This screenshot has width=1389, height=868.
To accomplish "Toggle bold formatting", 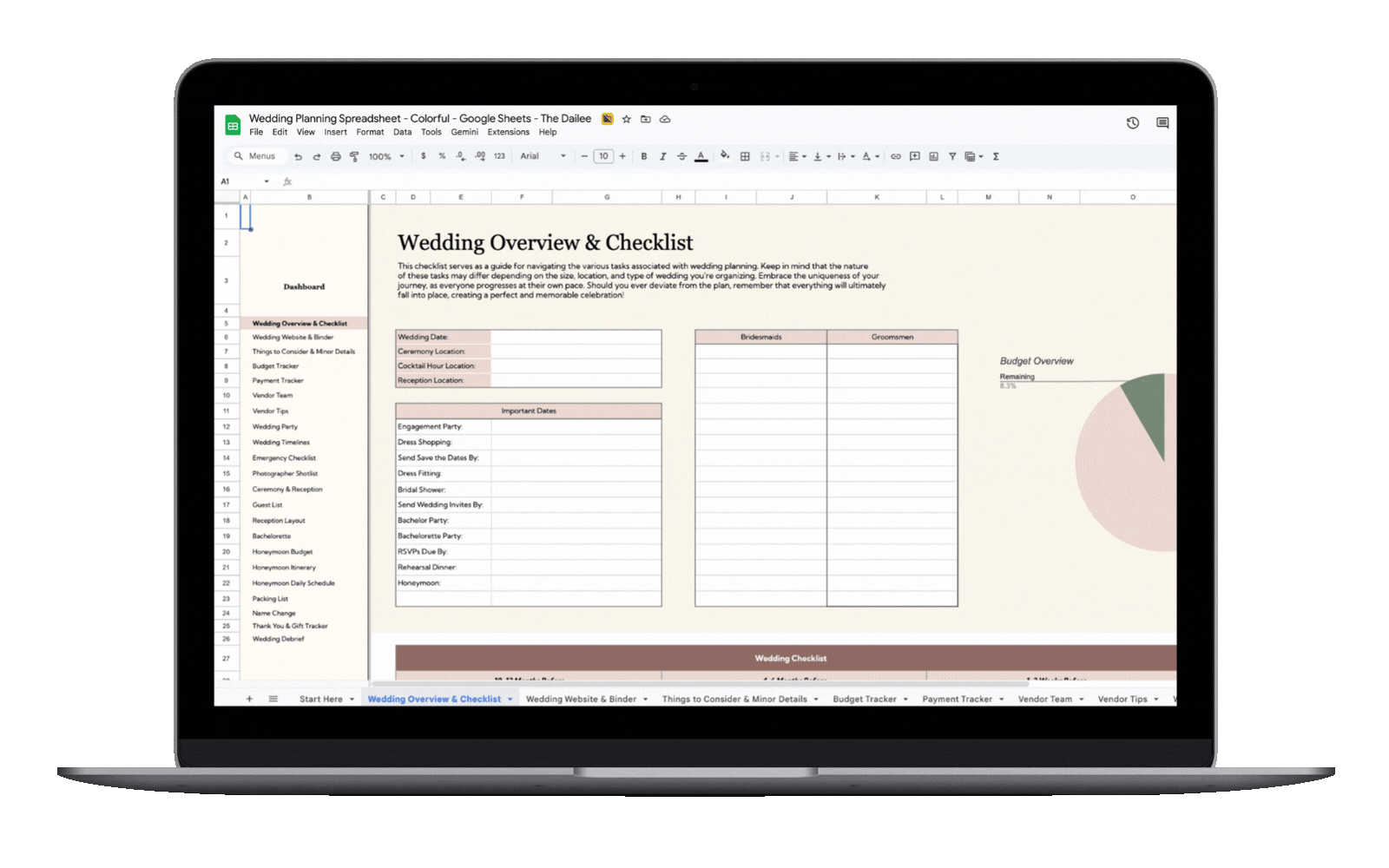I will (x=643, y=157).
